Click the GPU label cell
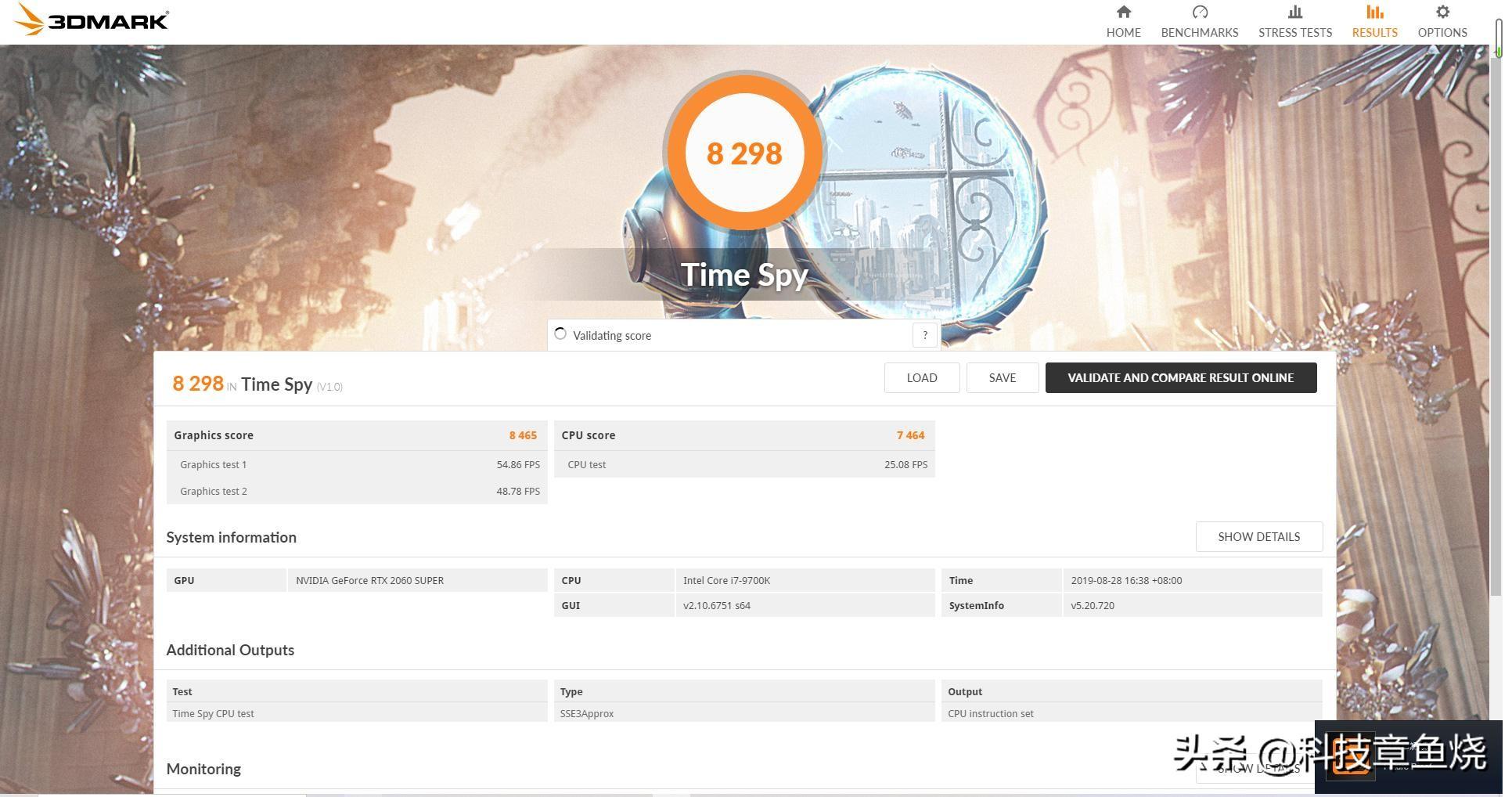 pyautogui.click(x=226, y=581)
